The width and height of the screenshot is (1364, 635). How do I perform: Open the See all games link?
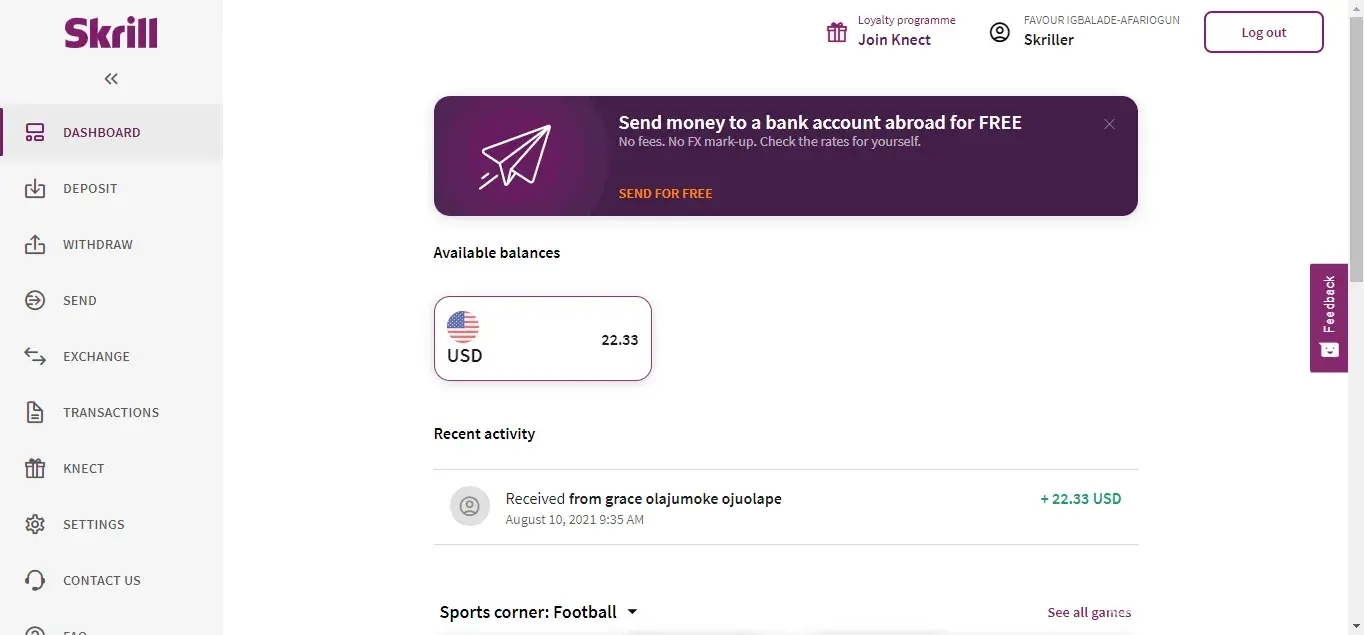tap(1089, 612)
